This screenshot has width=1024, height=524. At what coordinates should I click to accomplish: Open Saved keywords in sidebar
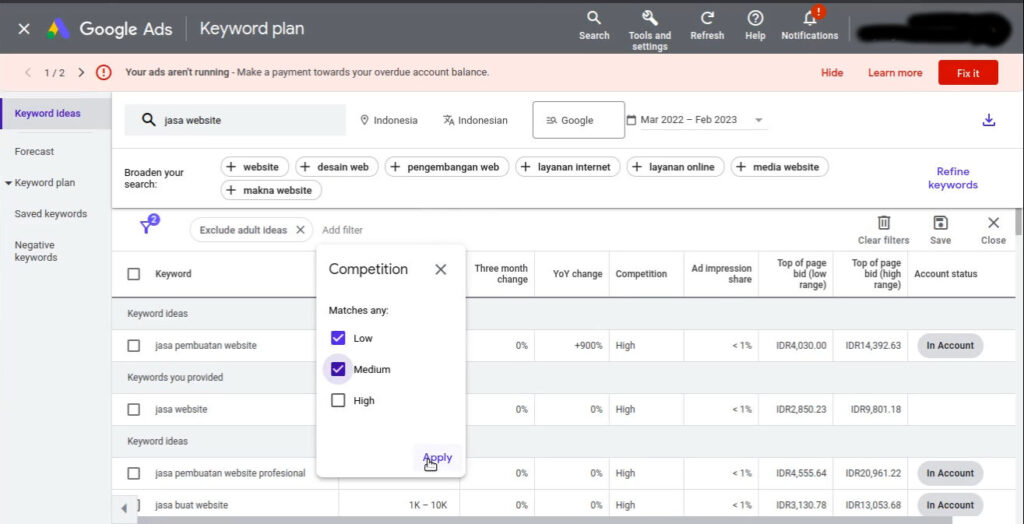tap(51, 214)
